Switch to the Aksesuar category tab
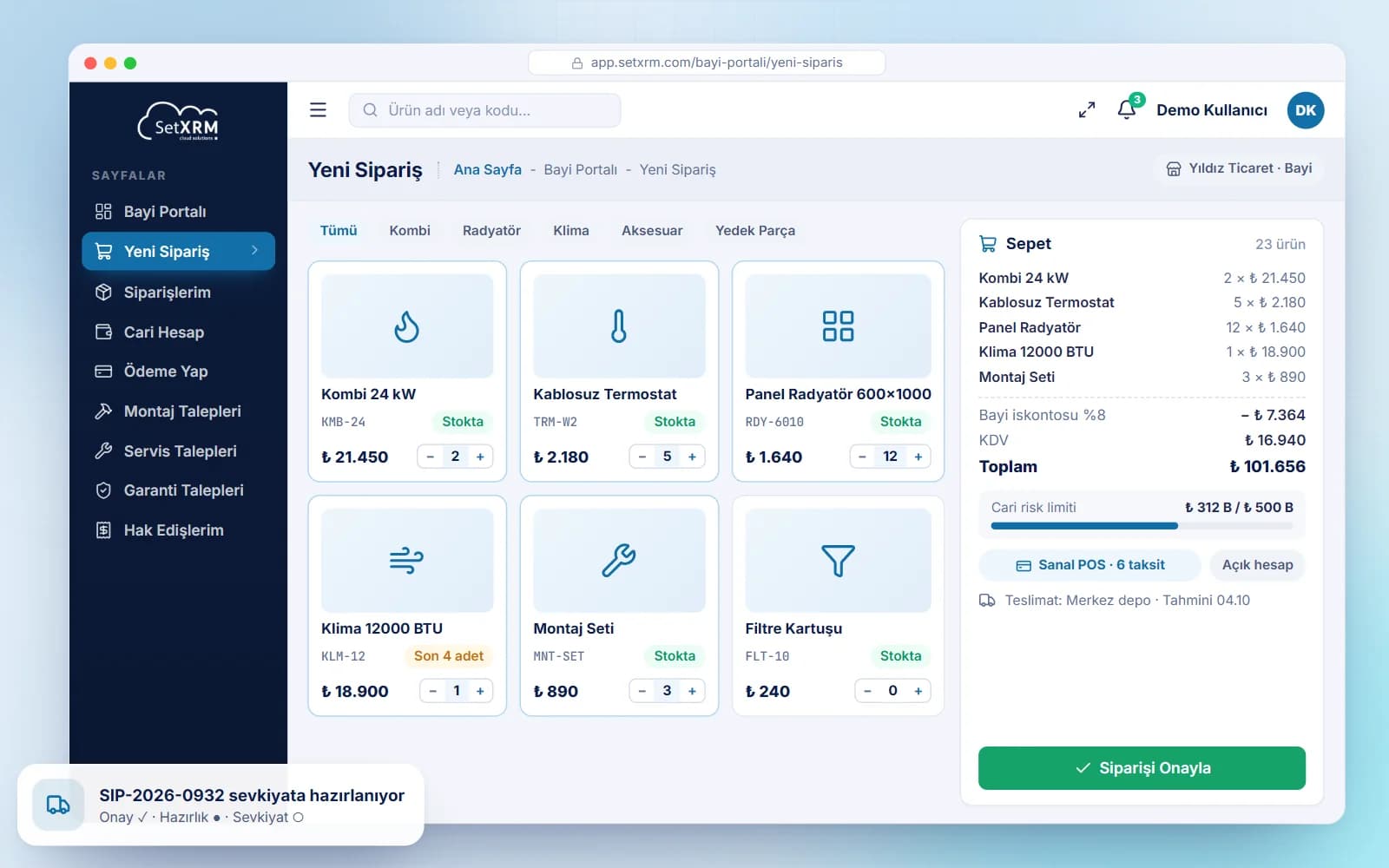This screenshot has height=868, width=1389. point(652,231)
